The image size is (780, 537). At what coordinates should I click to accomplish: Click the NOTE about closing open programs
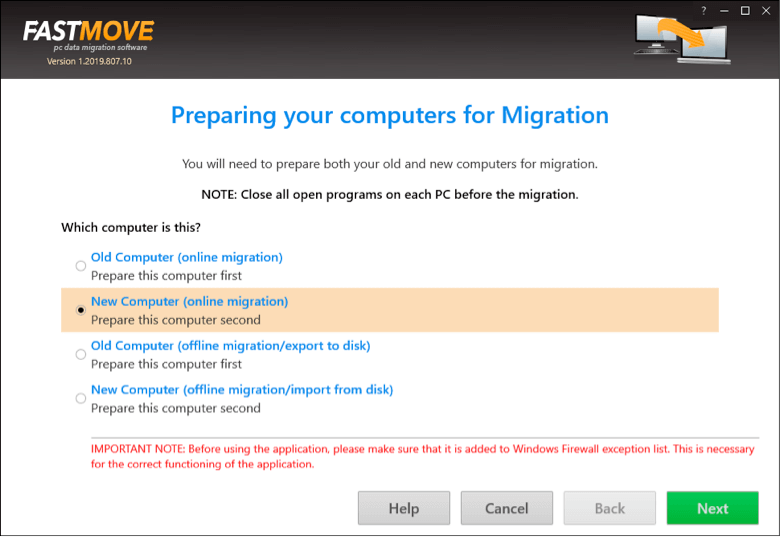click(x=390, y=194)
